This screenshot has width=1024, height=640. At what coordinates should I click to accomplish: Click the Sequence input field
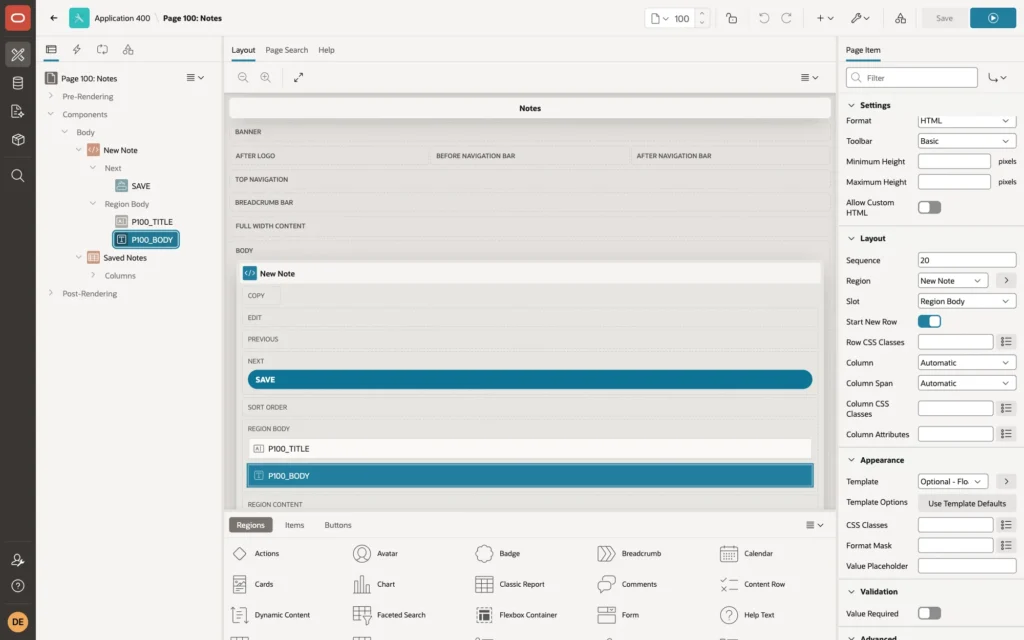pyautogui.click(x=967, y=261)
